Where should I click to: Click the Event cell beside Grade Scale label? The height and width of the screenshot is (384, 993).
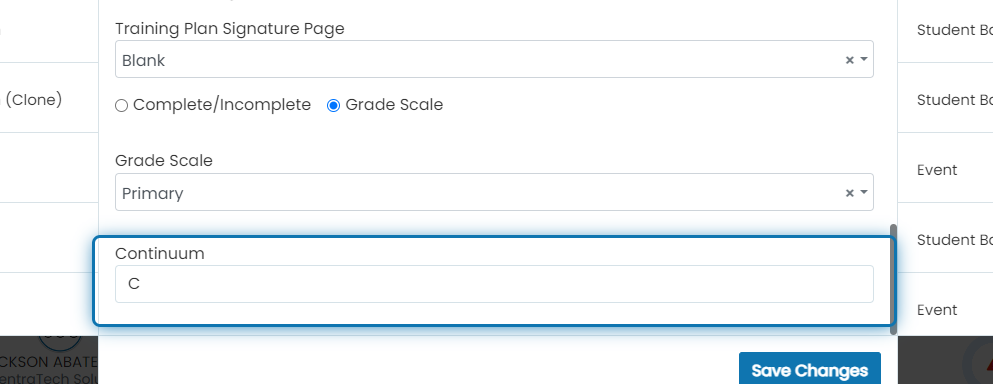[x=937, y=170]
